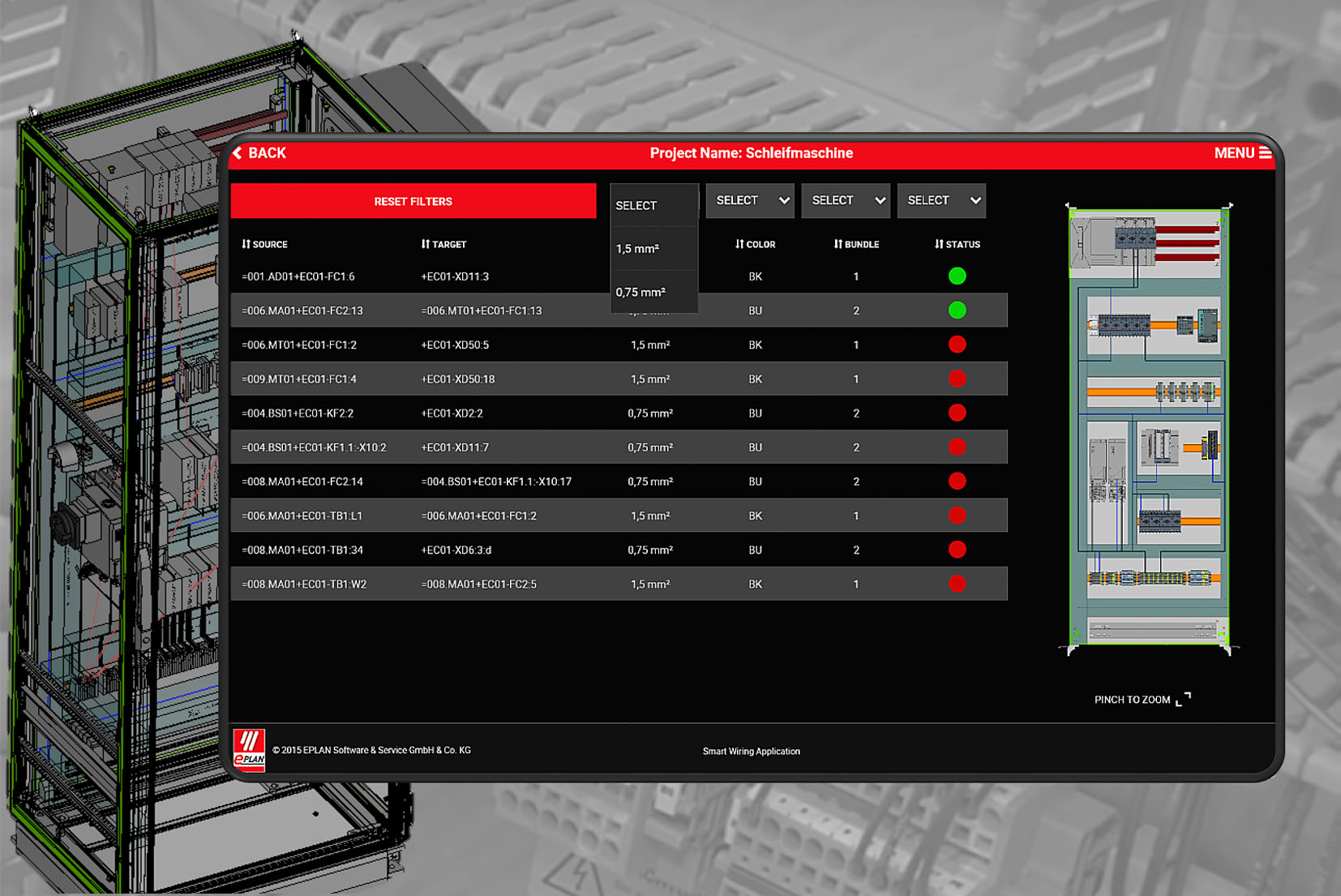The height and width of the screenshot is (896, 1341).
Task: Click the EPLAN logo icon
Action: coord(249,749)
